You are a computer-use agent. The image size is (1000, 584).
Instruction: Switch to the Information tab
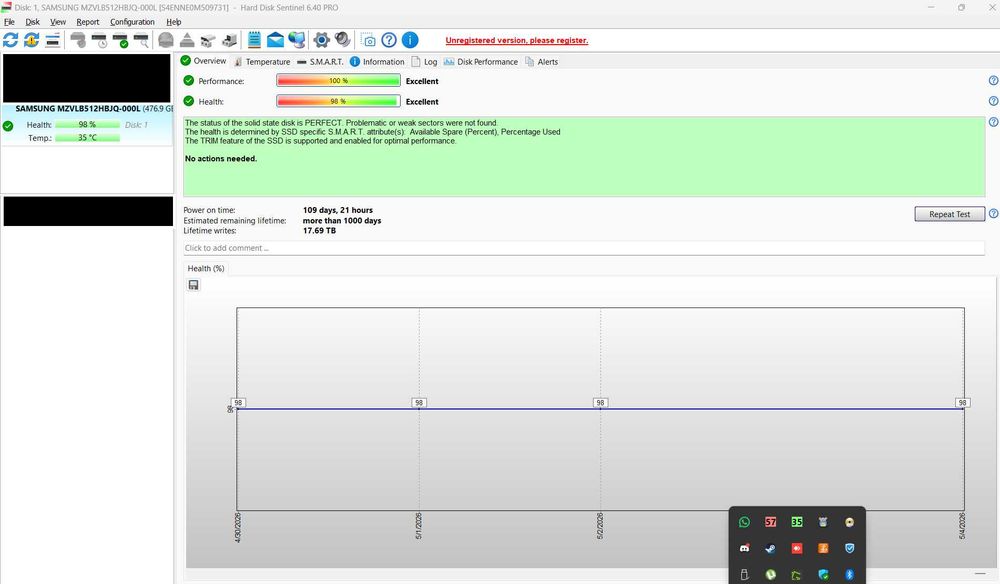(x=377, y=62)
